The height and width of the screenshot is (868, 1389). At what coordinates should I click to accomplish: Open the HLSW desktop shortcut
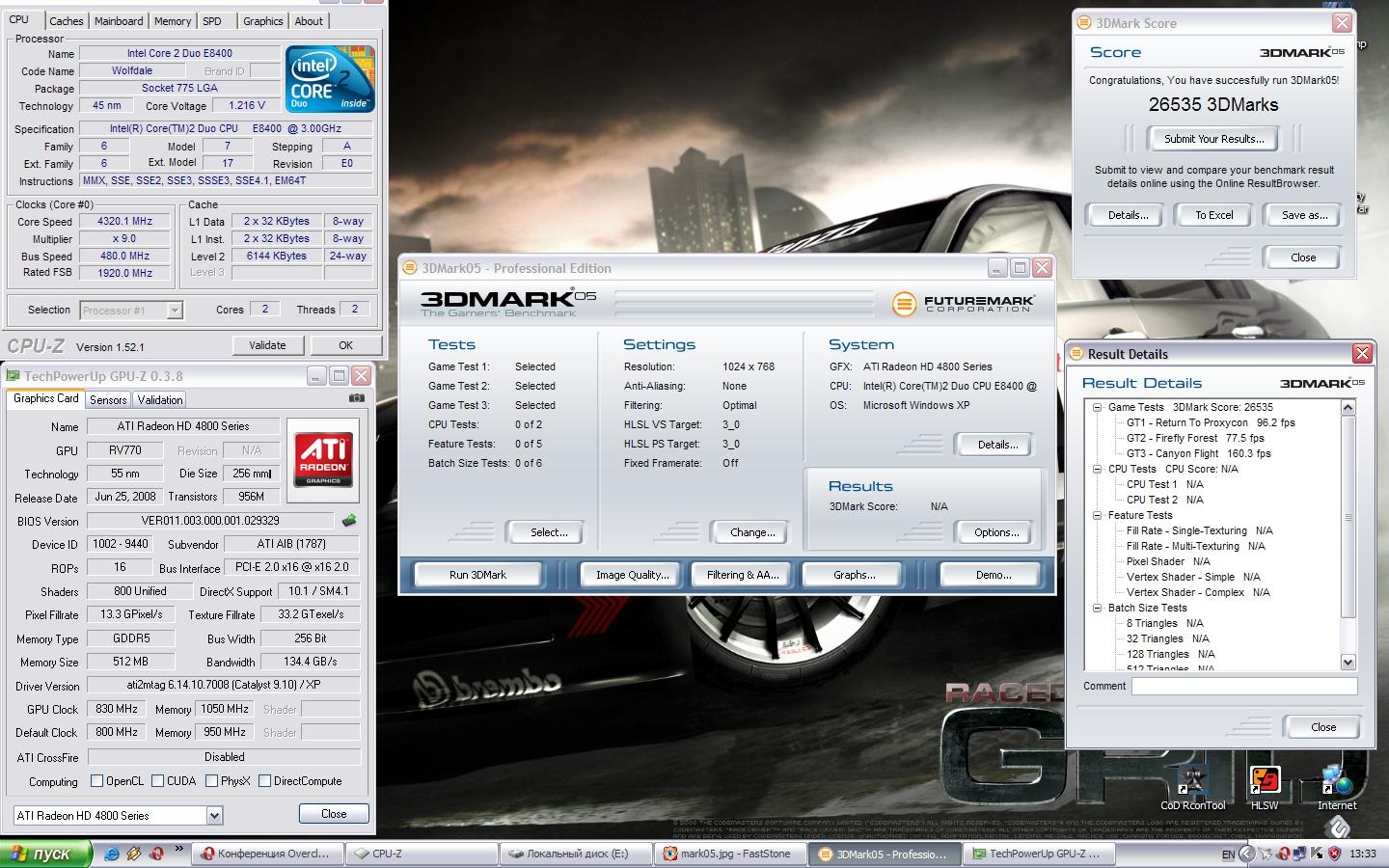(x=1265, y=788)
